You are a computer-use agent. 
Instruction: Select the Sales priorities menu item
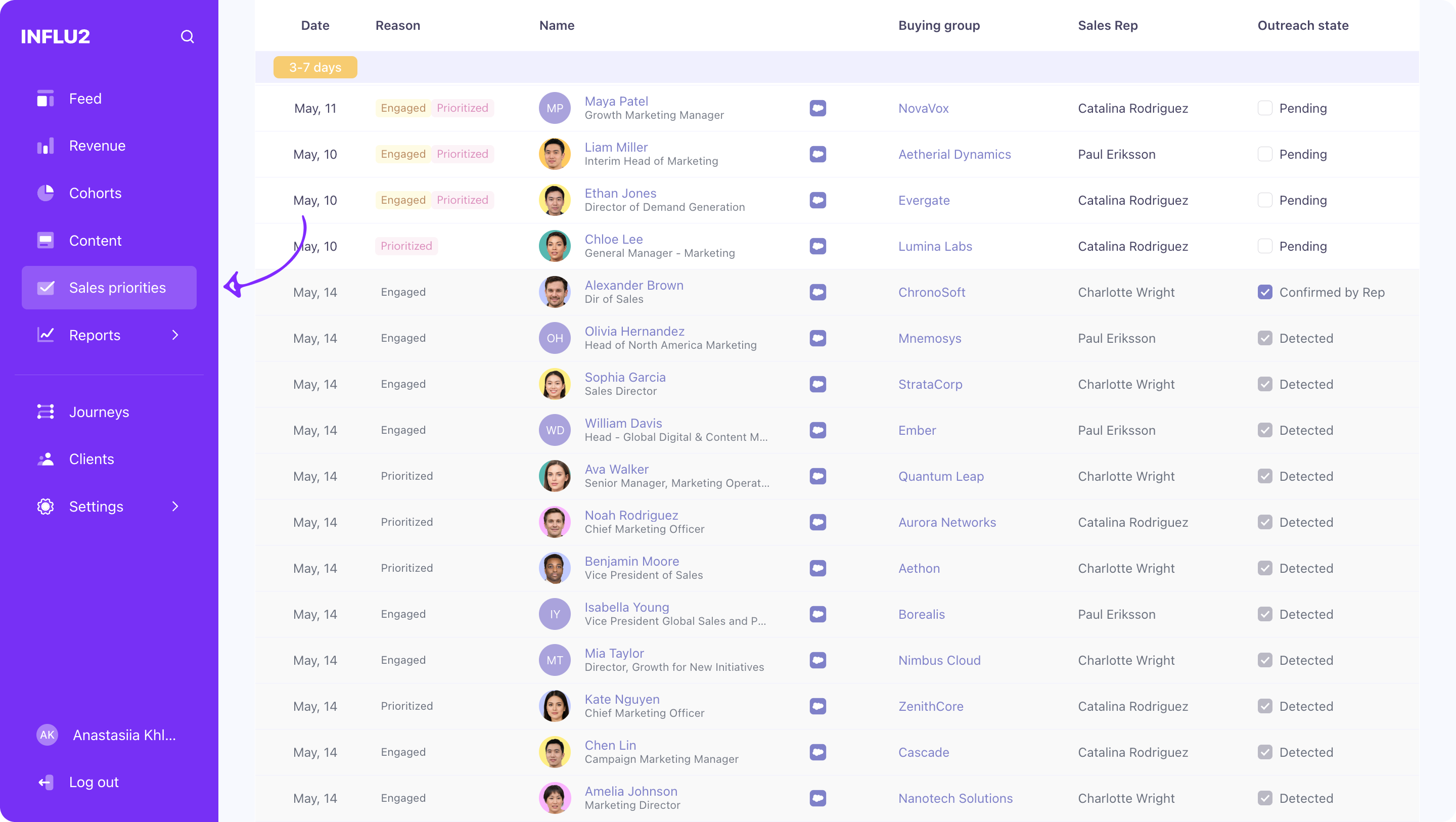coord(109,288)
